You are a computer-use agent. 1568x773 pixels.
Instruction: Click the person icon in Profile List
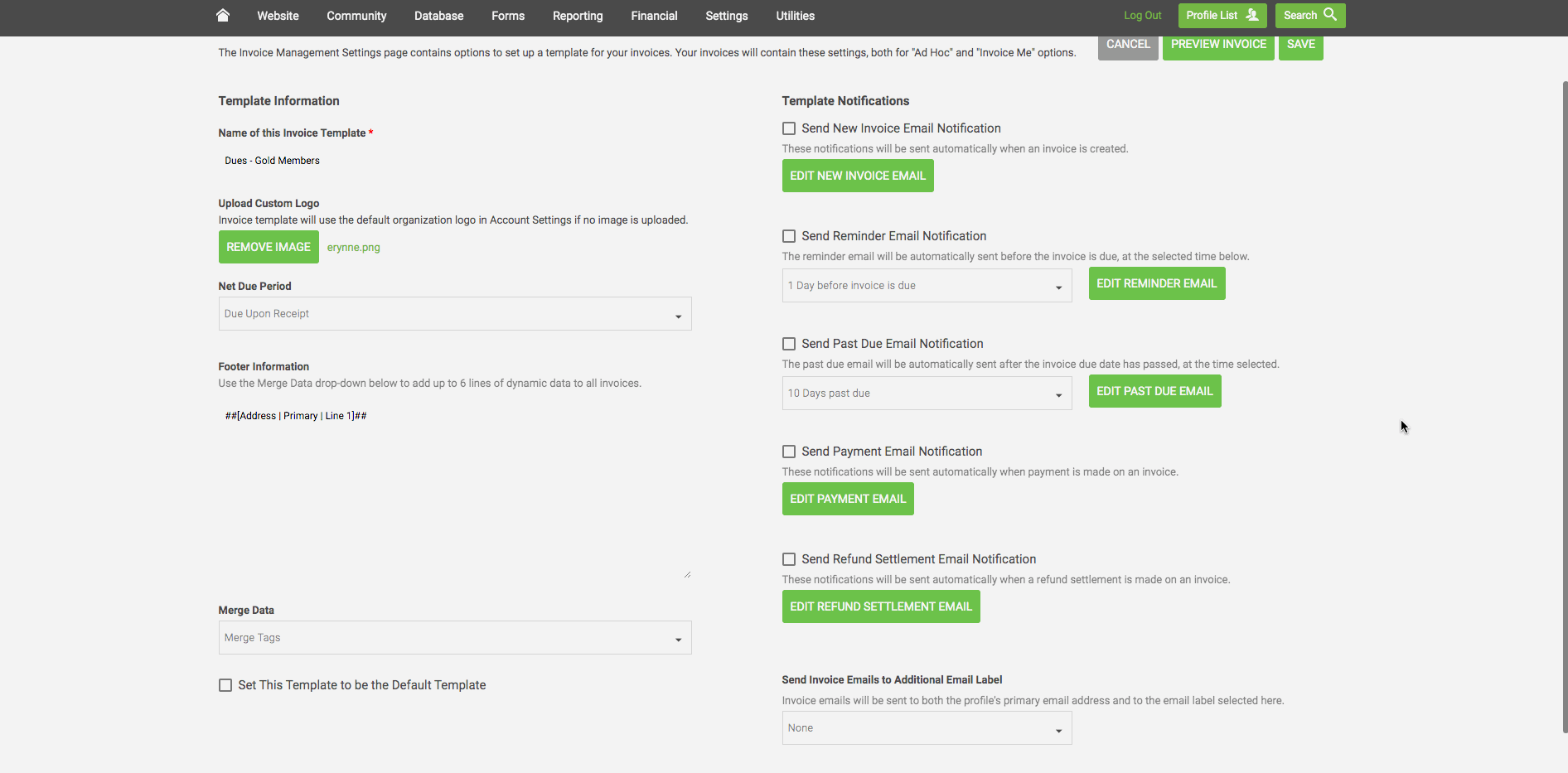[1251, 15]
